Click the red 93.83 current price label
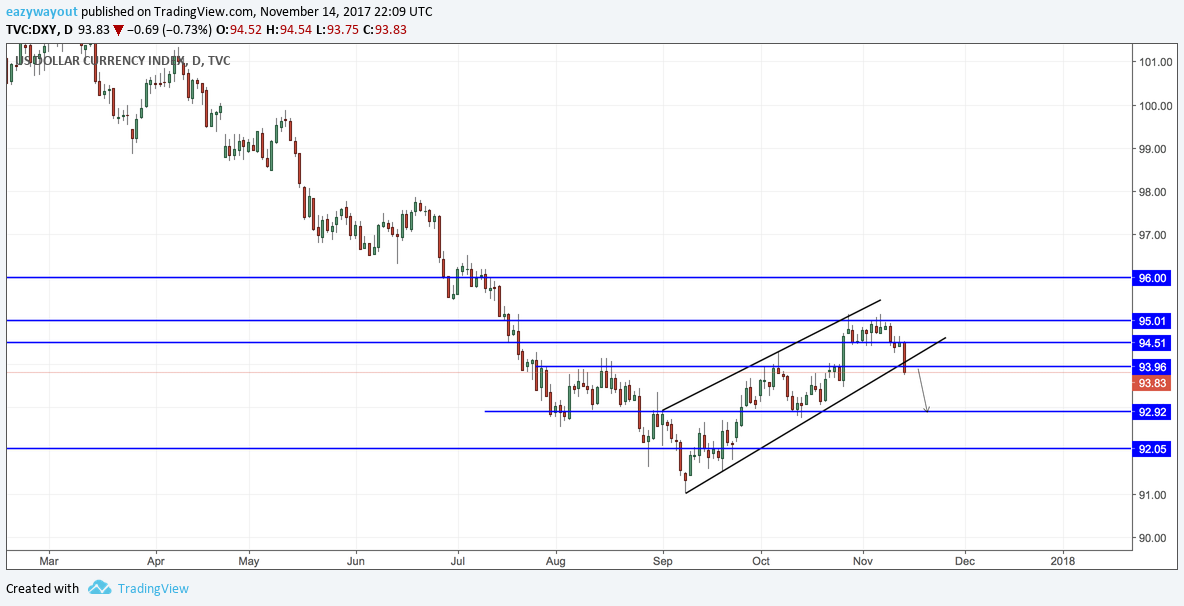 [x=1152, y=383]
